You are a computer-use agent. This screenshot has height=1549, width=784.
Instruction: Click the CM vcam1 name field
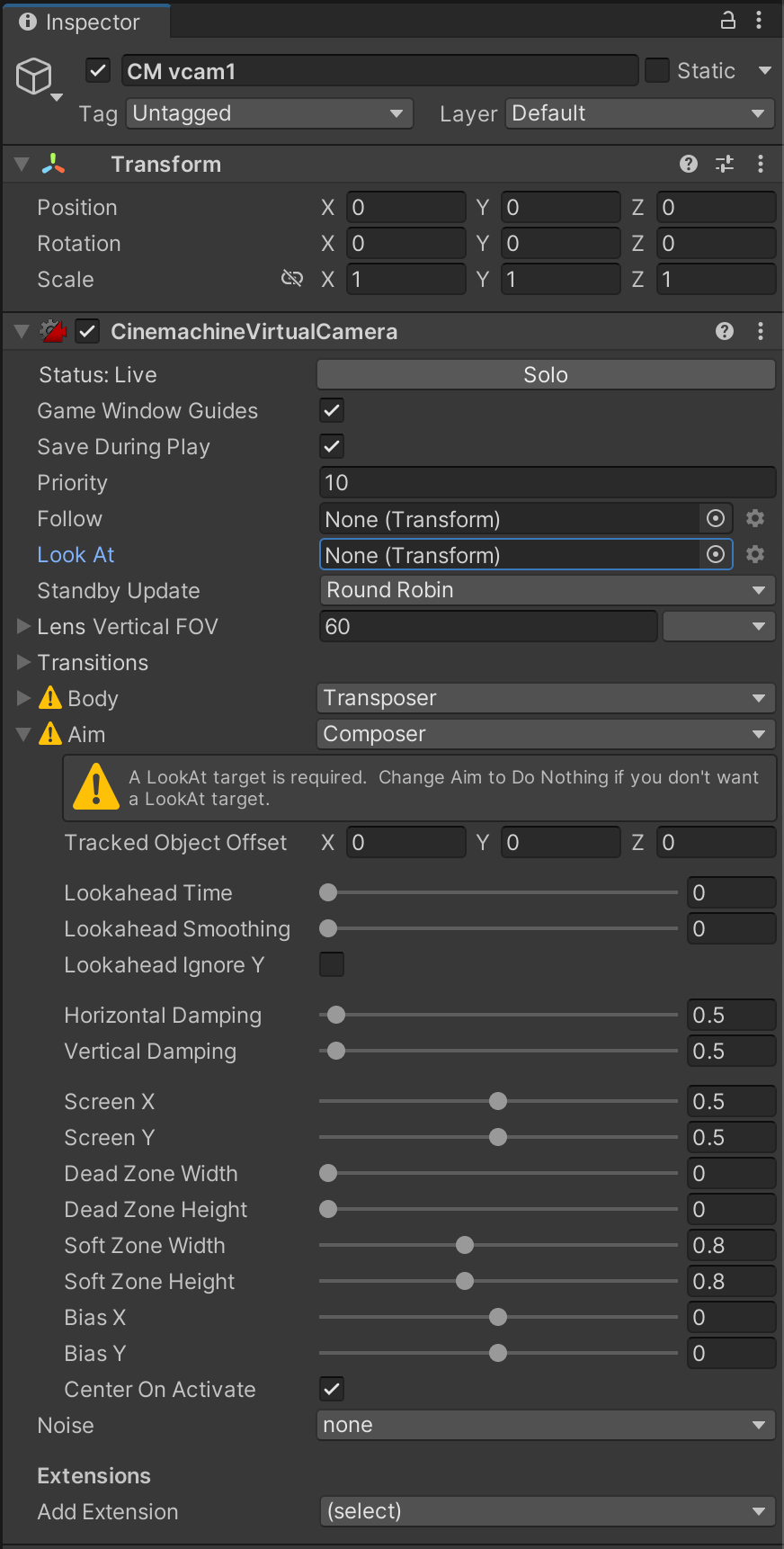click(380, 70)
